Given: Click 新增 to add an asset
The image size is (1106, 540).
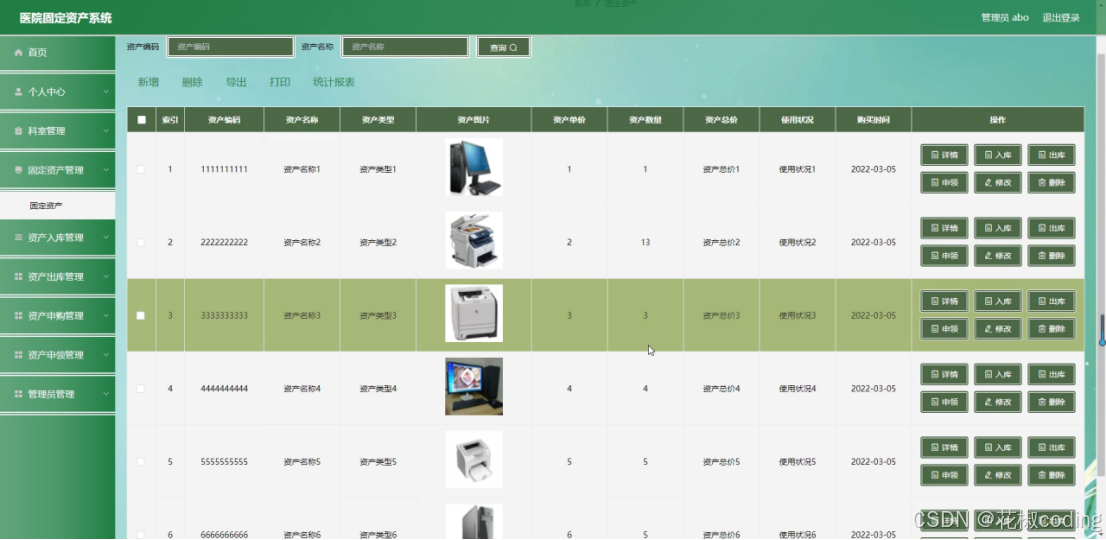Looking at the screenshot, I should [148, 82].
